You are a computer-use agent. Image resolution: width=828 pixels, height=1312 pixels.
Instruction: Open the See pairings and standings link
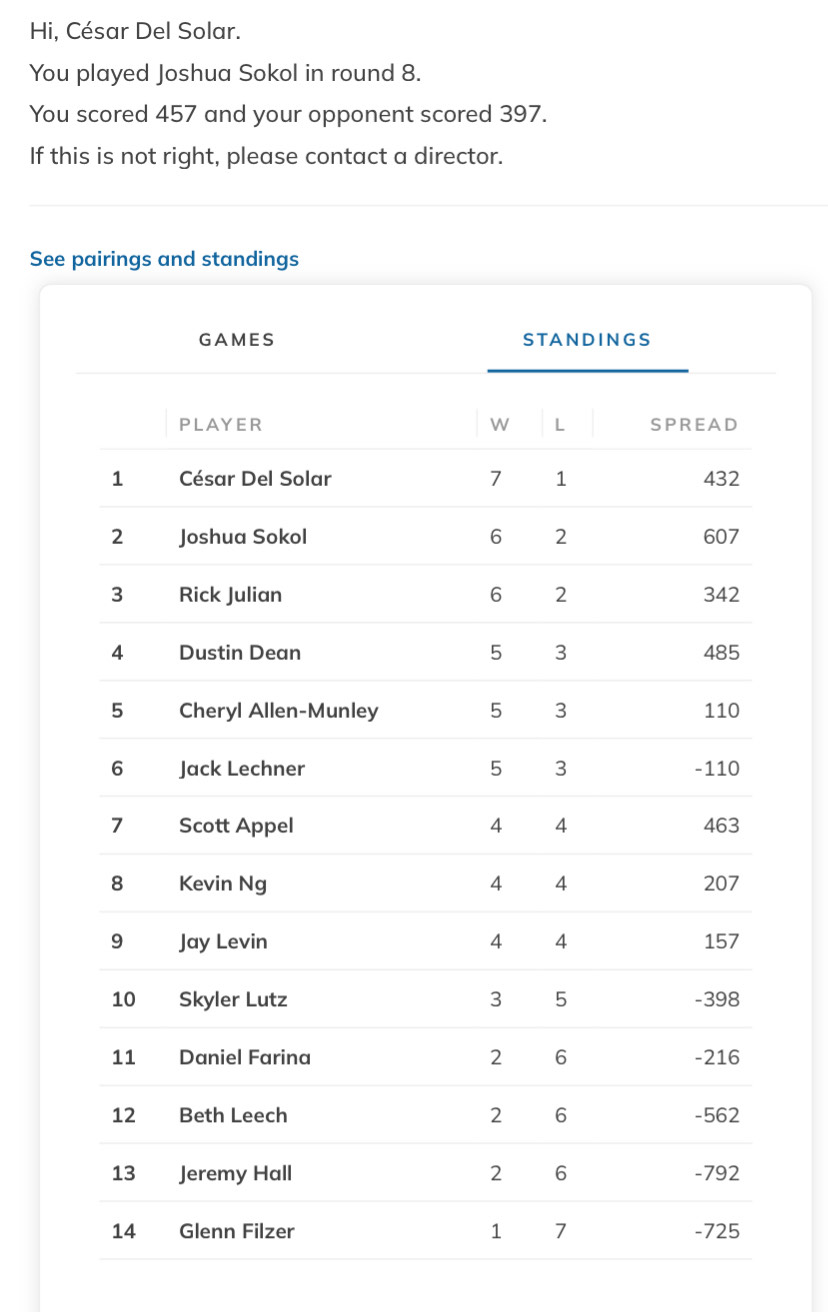[164, 259]
